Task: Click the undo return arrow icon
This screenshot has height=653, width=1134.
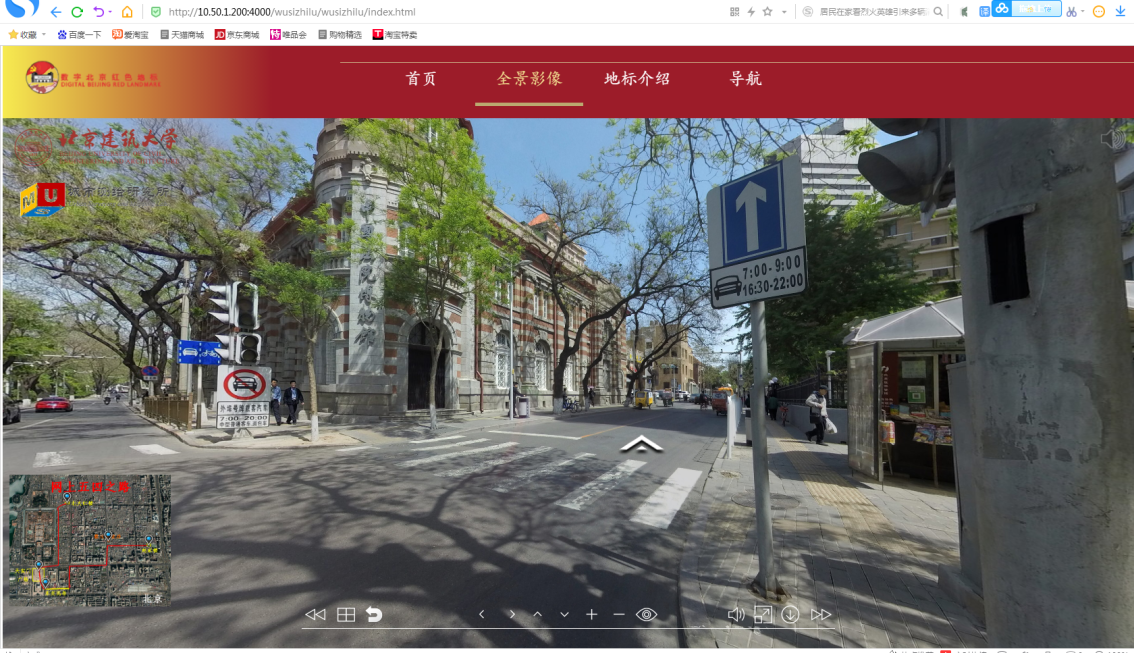Action: (373, 614)
